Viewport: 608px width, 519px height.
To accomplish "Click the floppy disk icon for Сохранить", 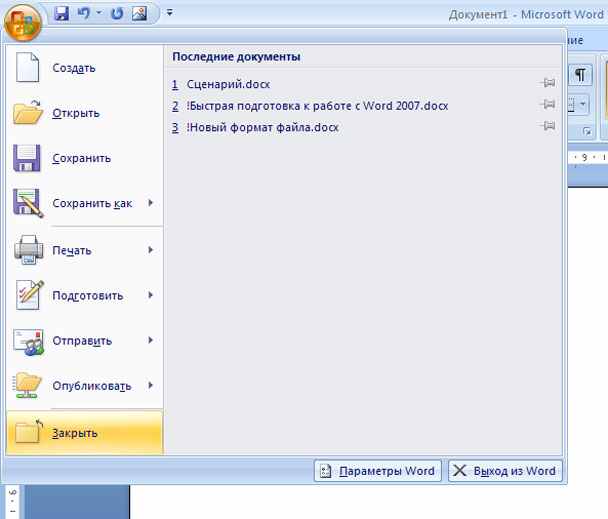I will (x=27, y=158).
